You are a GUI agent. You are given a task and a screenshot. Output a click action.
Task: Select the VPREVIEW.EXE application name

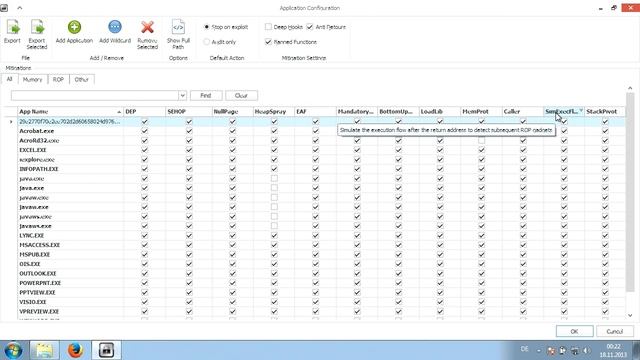[39, 311]
